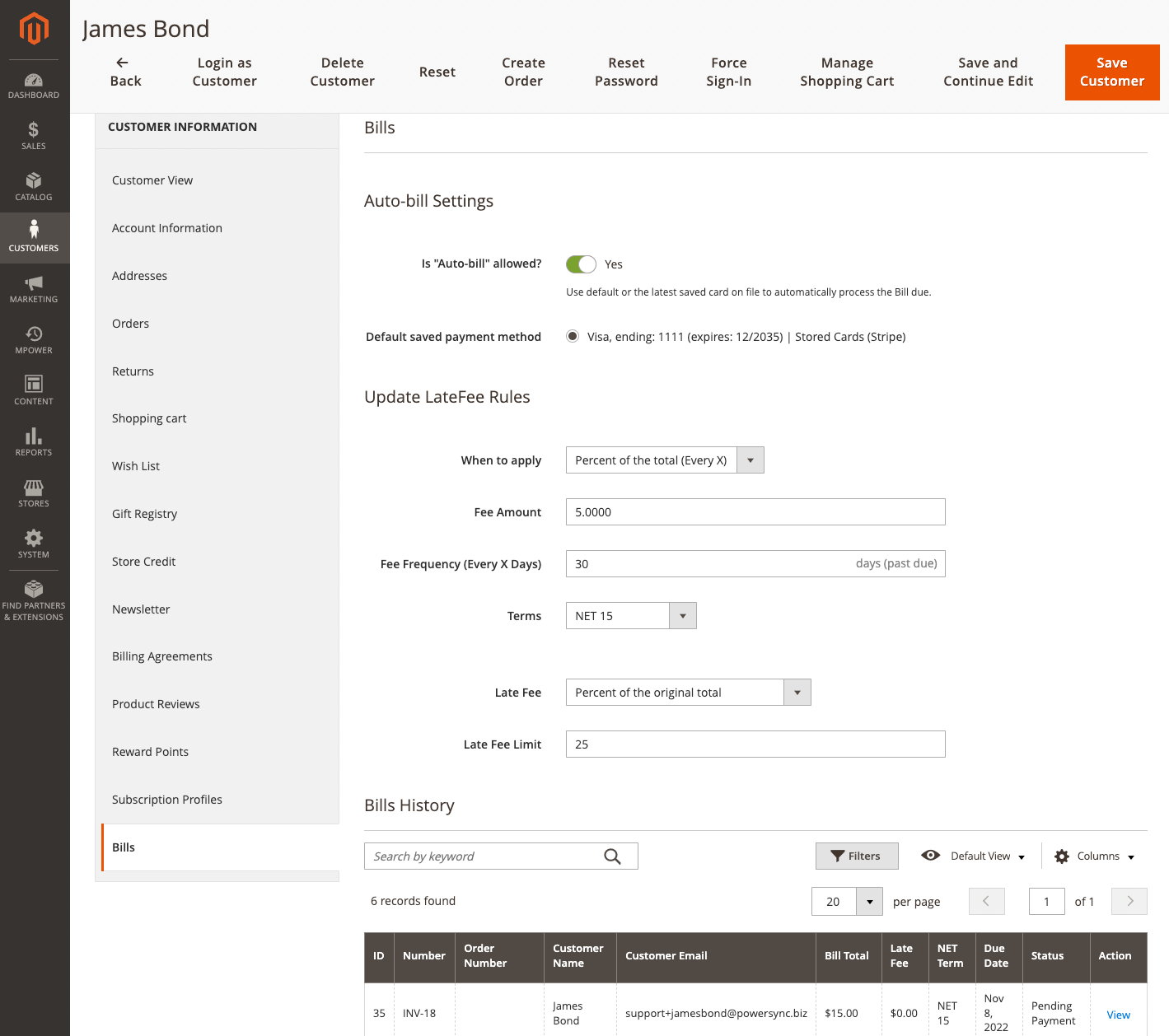Open the Reward Points tab
The height and width of the screenshot is (1036, 1169).
150,752
